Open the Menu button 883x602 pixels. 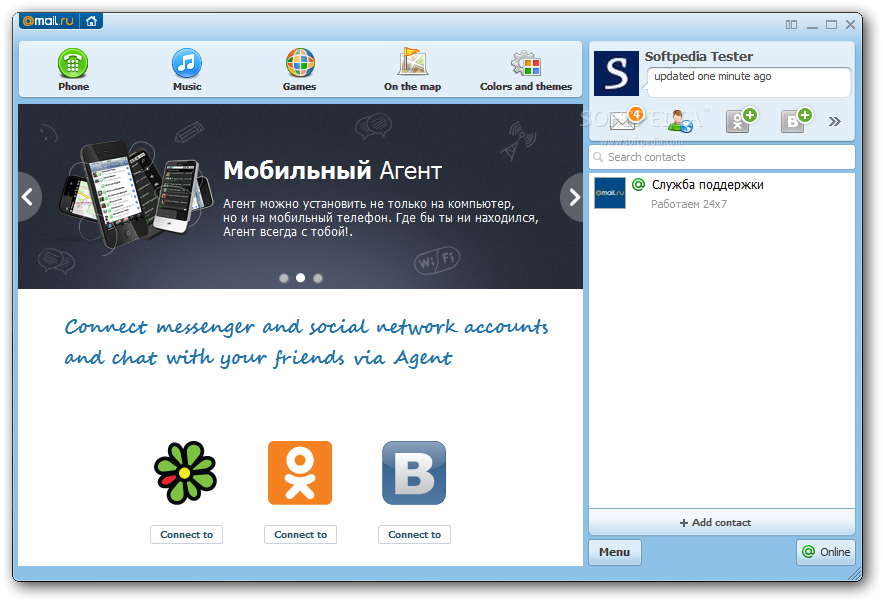pyautogui.click(x=614, y=552)
